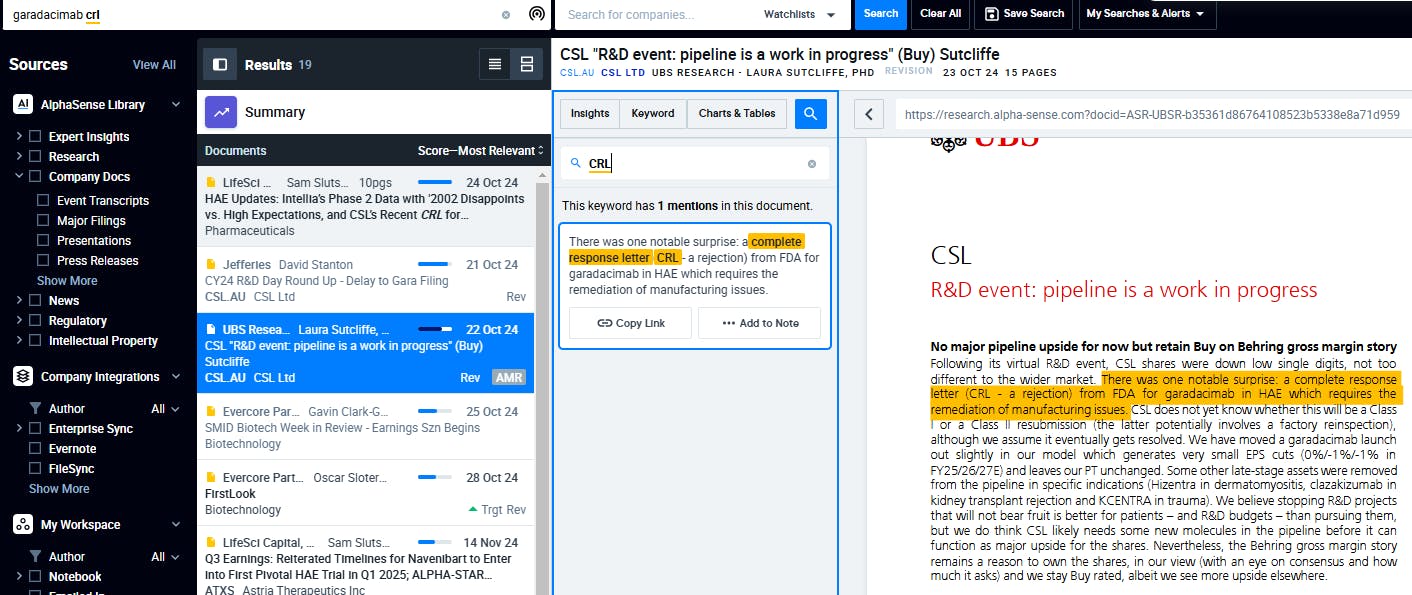Check the Evernote checkbox

35,449
